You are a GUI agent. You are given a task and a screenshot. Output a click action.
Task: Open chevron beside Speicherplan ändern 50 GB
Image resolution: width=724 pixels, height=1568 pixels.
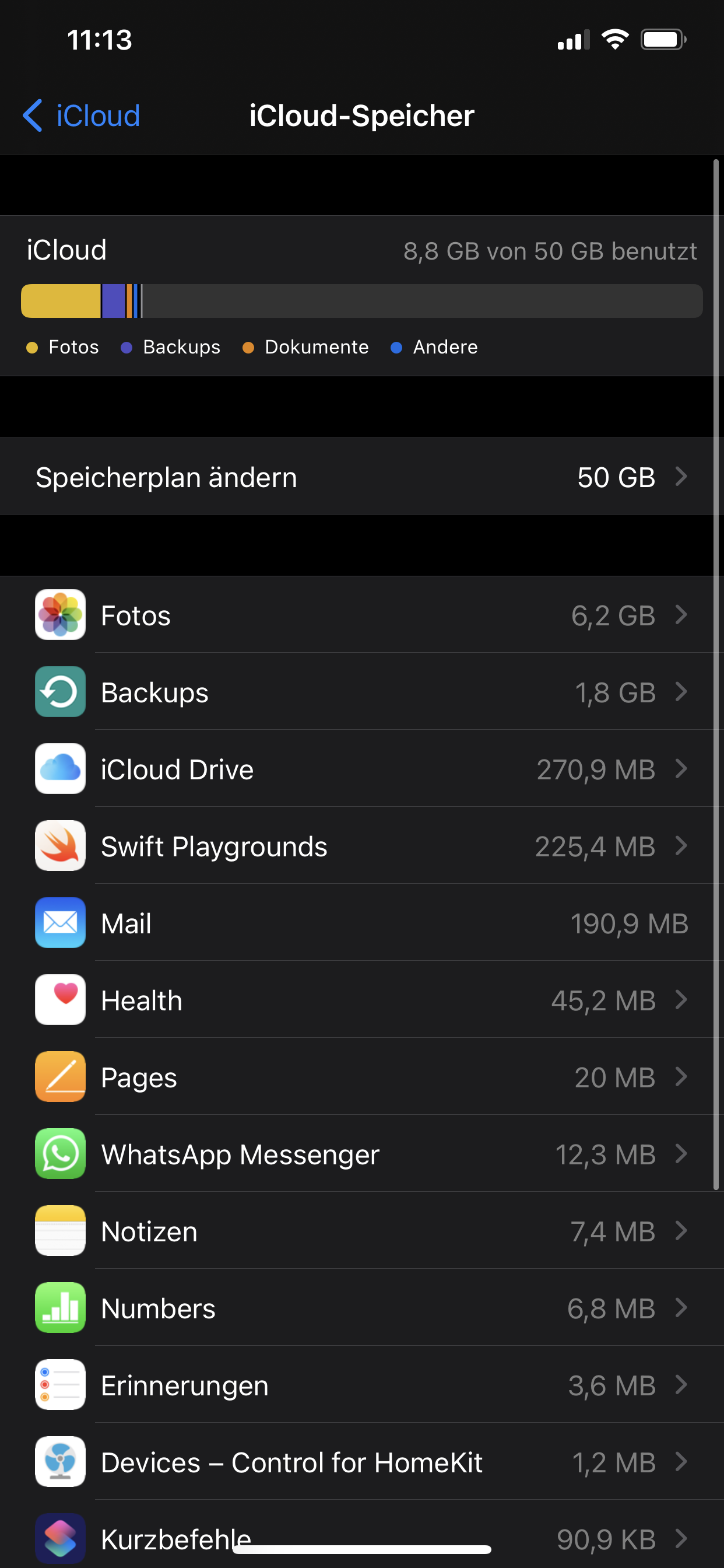coord(681,477)
